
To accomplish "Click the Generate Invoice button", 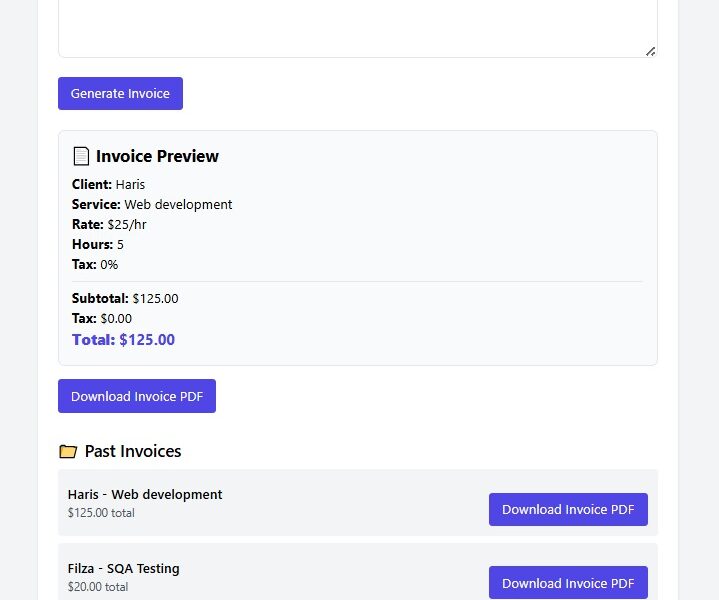I will (x=120, y=94).
